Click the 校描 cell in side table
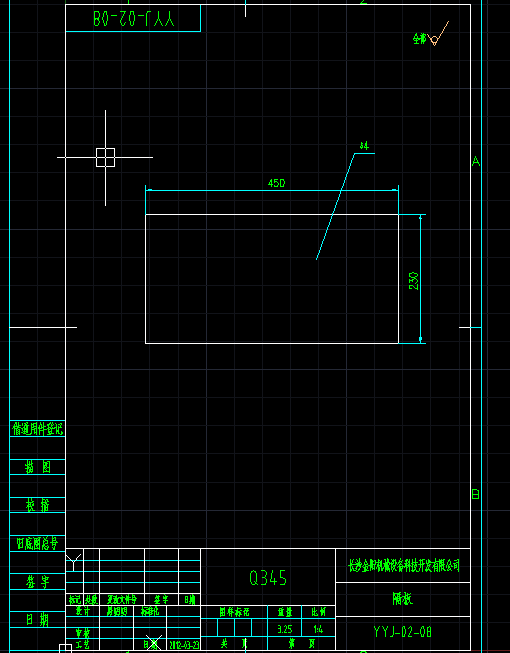The width and height of the screenshot is (510, 653). (x=37, y=505)
